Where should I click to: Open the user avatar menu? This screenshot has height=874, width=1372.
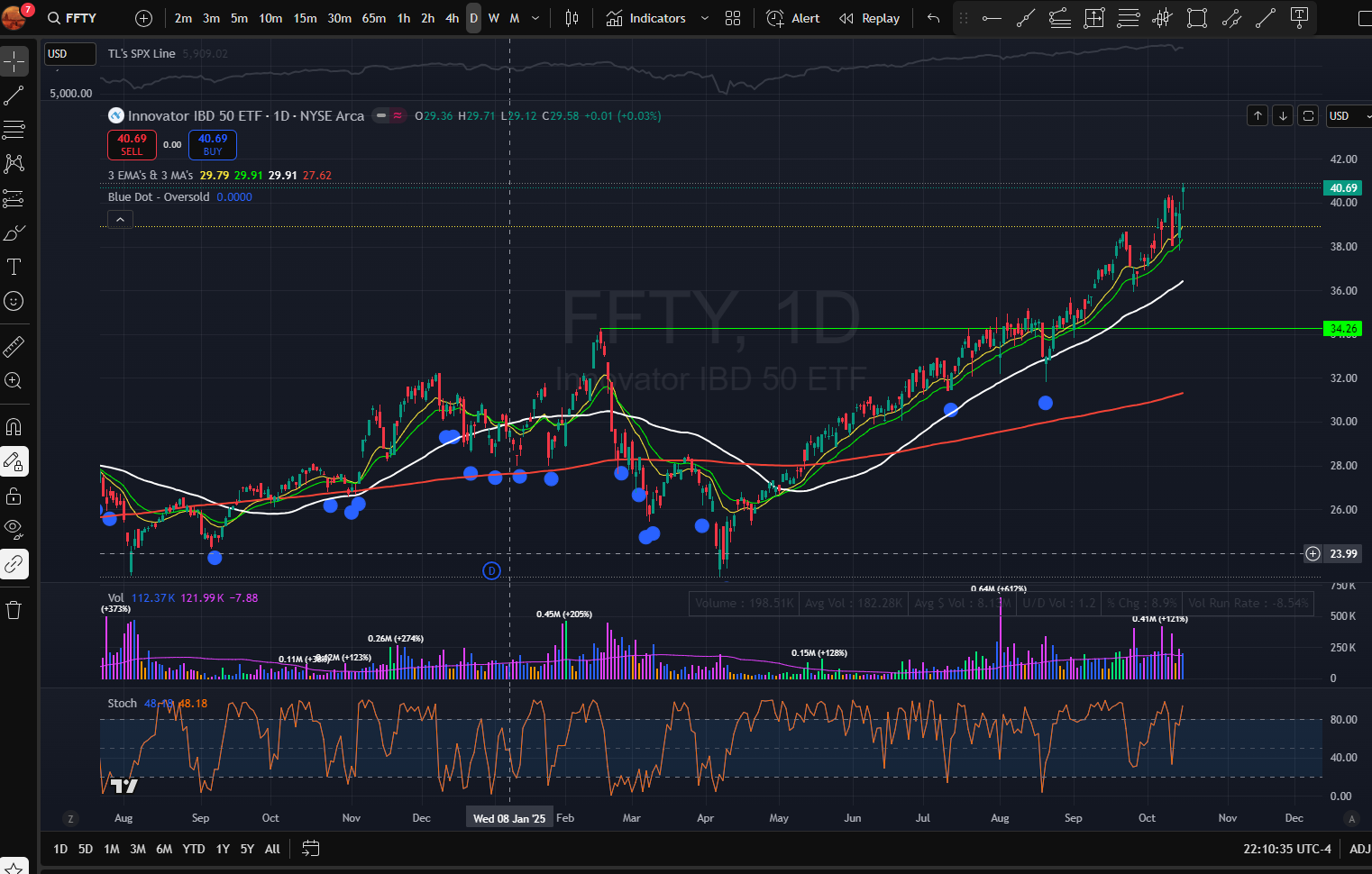[15, 16]
